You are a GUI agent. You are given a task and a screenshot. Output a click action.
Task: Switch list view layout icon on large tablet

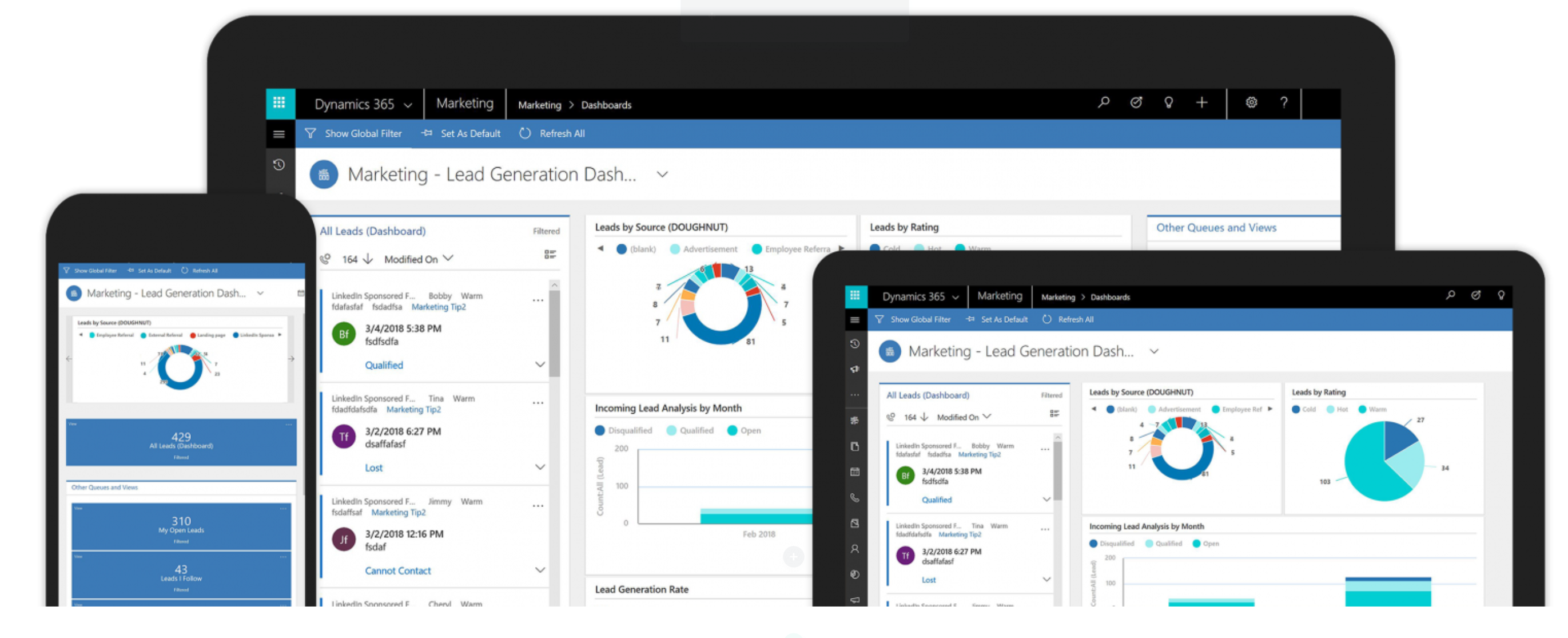tap(550, 255)
